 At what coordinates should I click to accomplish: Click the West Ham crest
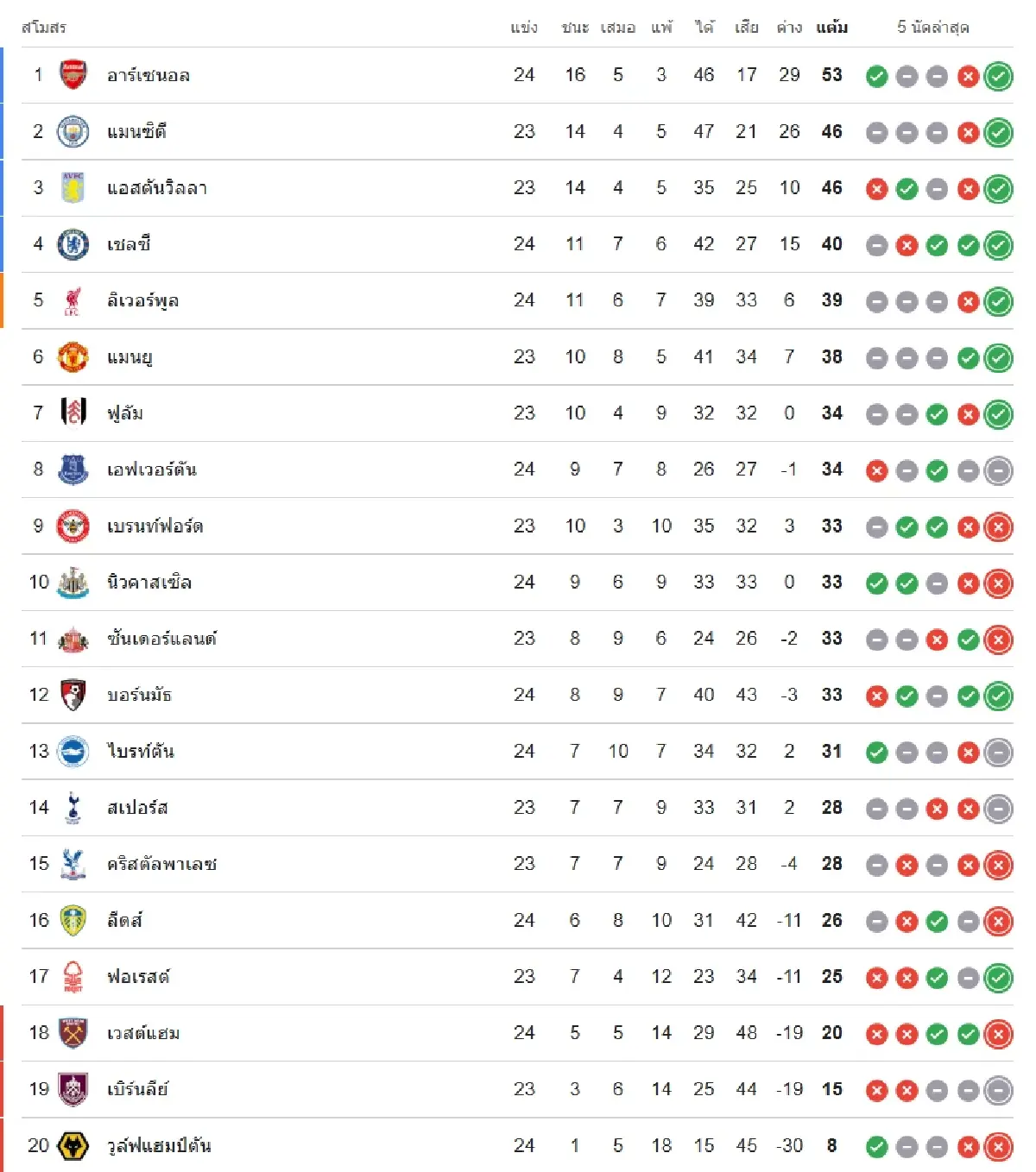tap(73, 1033)
